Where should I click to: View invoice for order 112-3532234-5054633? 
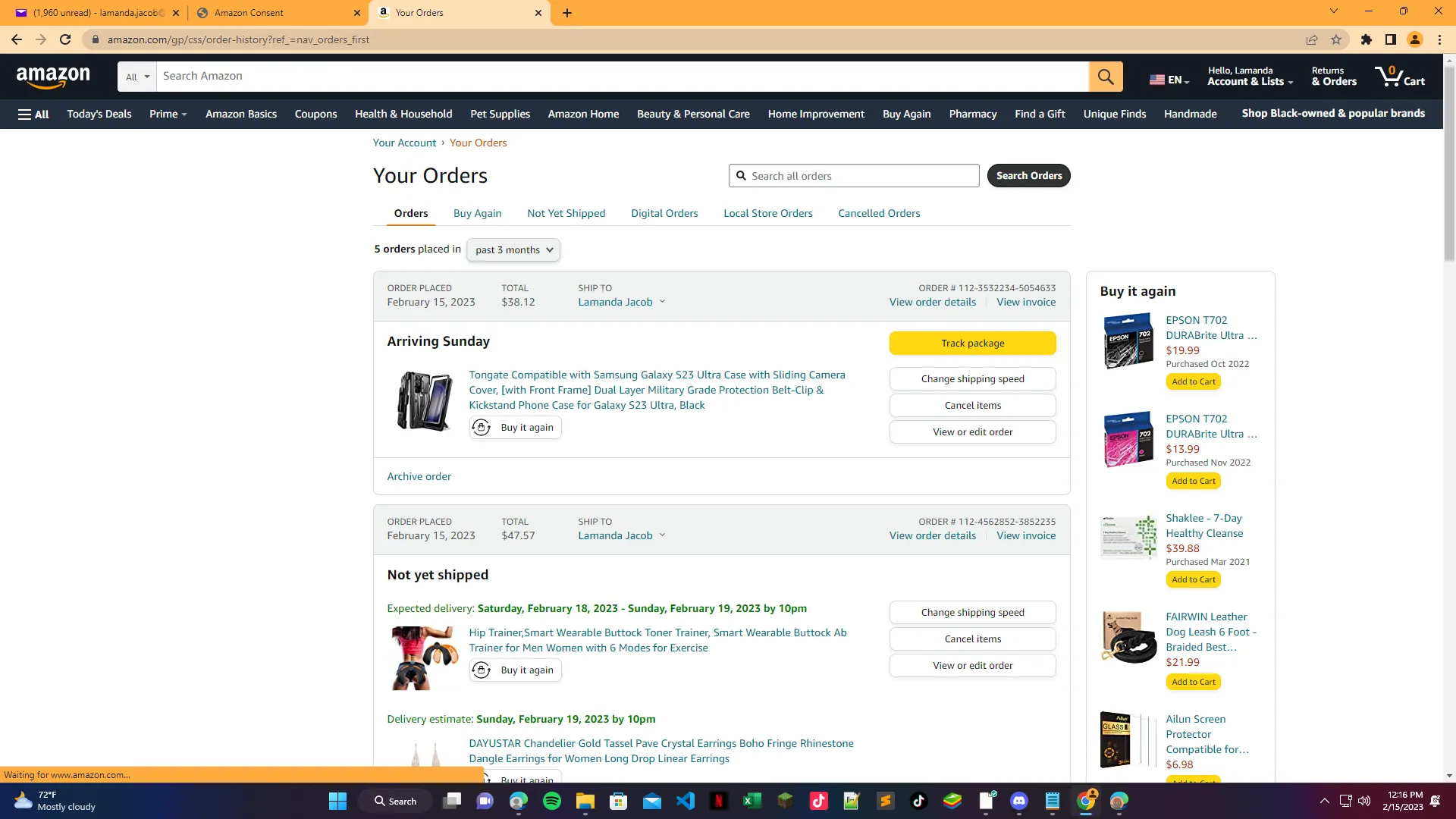(1026, 302)
